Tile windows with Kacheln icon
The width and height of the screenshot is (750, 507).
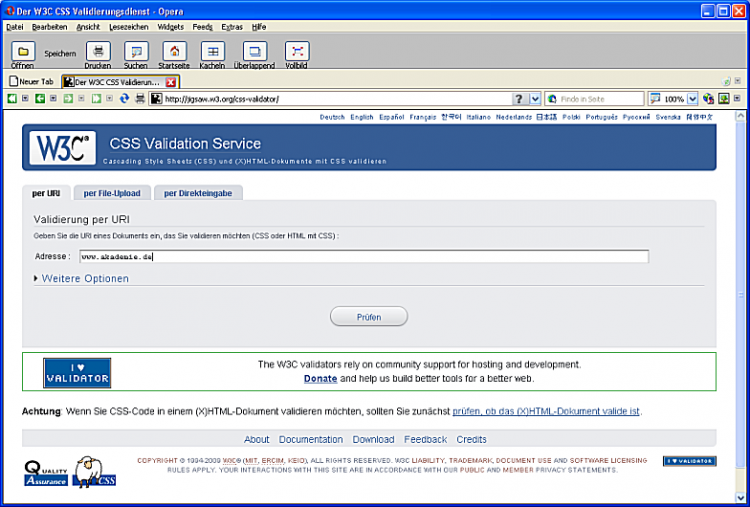coord(212,51)
